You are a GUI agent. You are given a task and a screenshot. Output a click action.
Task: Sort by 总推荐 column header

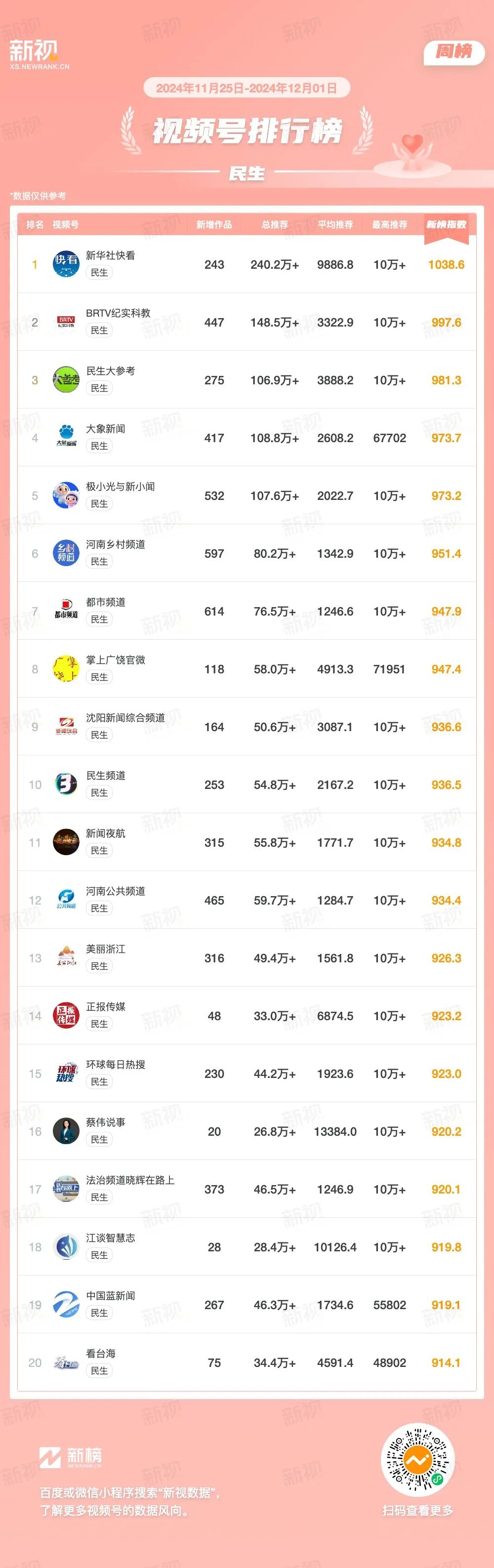pyautogui.click(x=274, y=225)
